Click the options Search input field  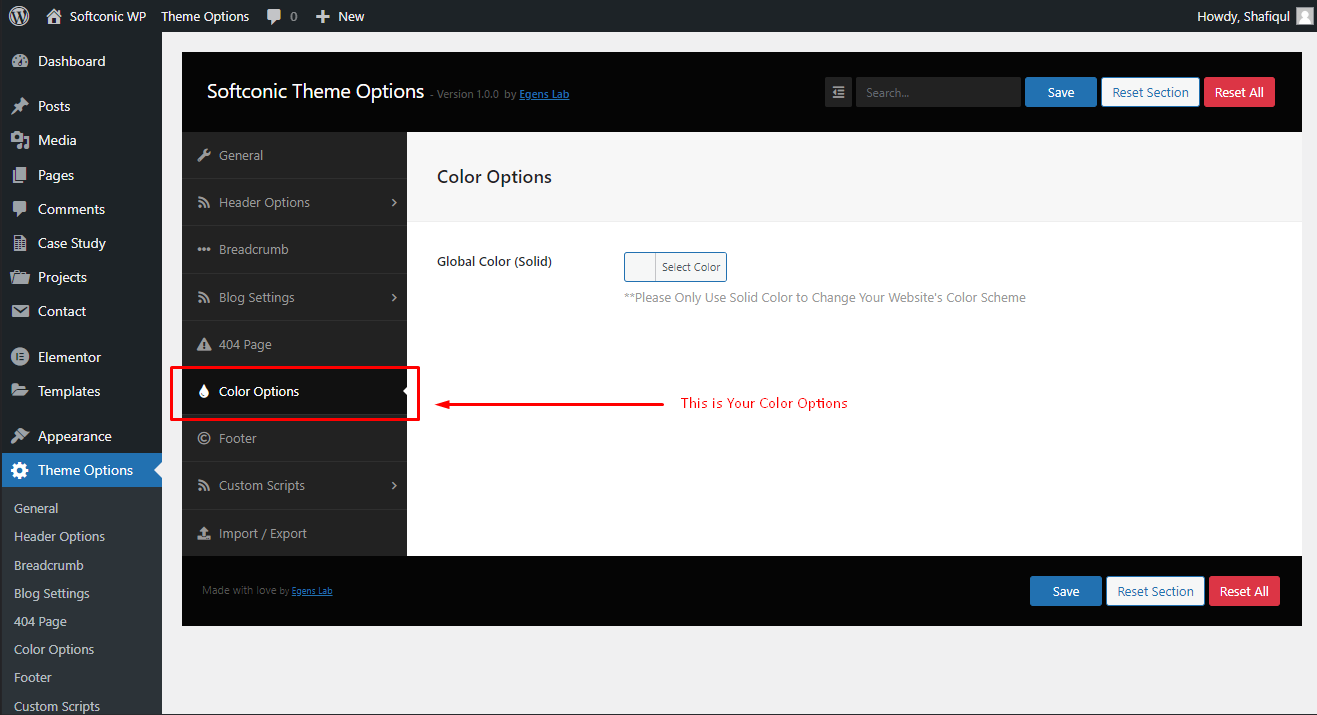pos(938,92)
